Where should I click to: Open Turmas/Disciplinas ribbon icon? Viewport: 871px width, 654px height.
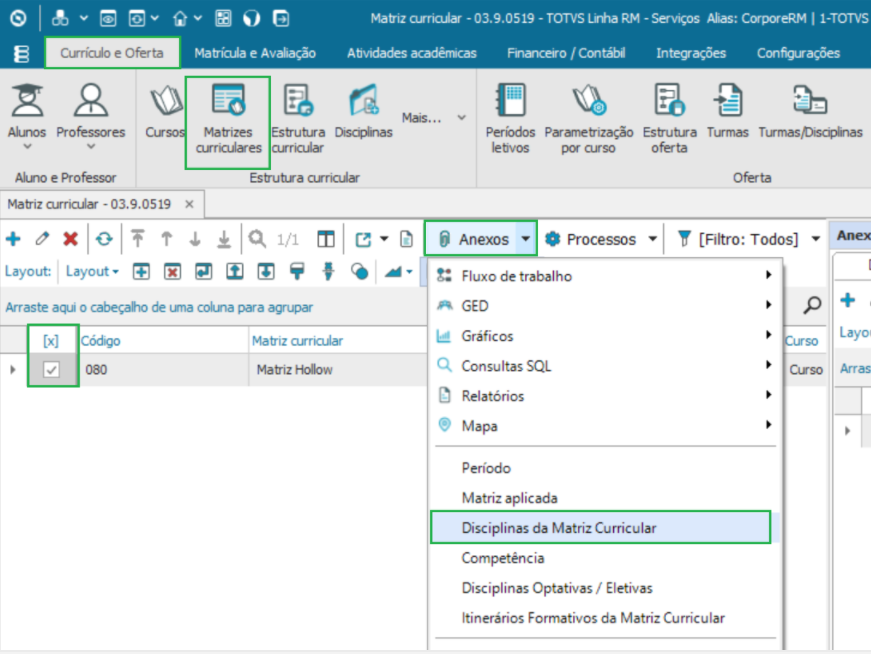810,111
